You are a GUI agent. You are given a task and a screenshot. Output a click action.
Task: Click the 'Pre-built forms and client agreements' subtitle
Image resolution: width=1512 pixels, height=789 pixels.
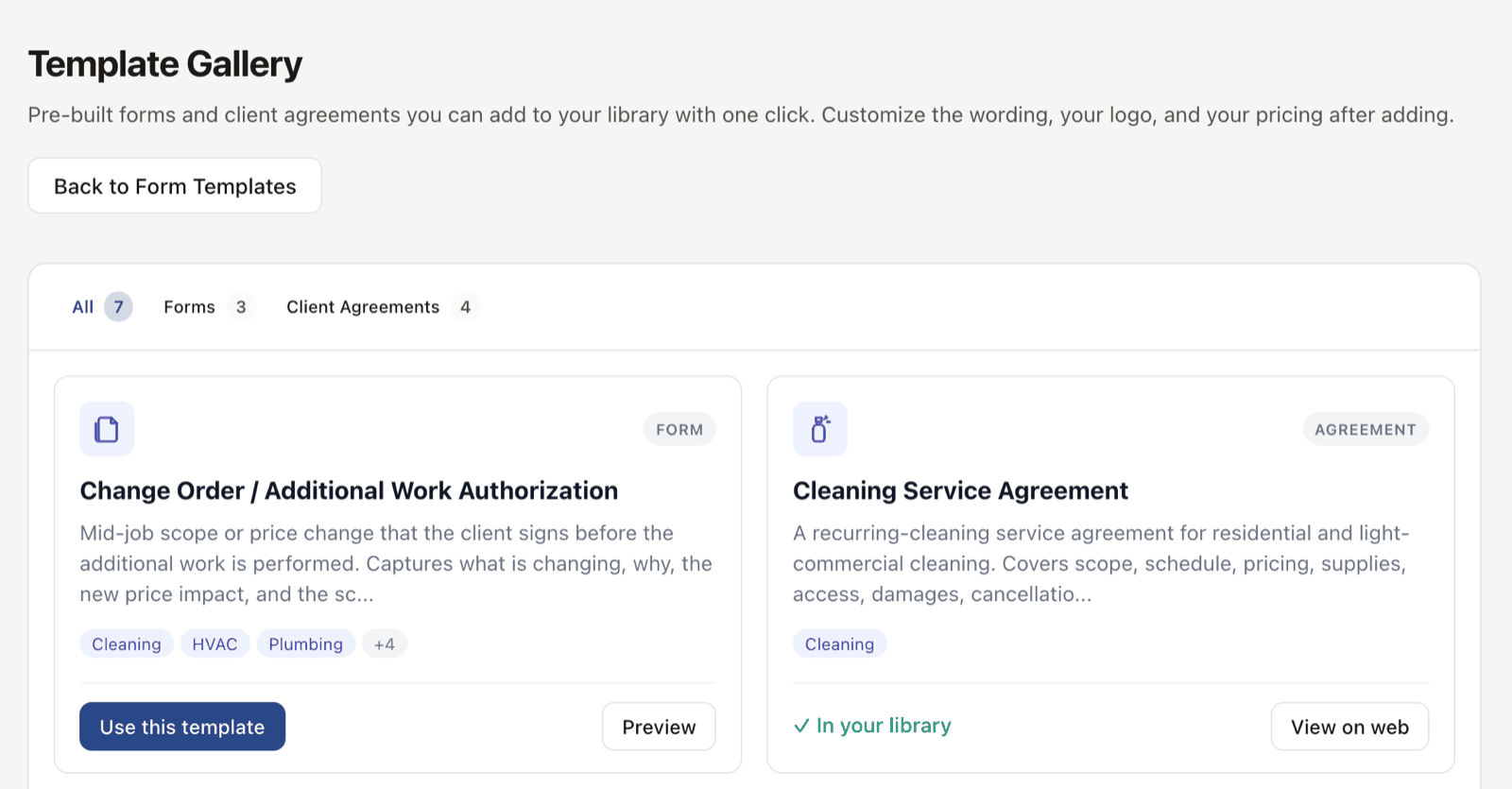coord(741,115)
